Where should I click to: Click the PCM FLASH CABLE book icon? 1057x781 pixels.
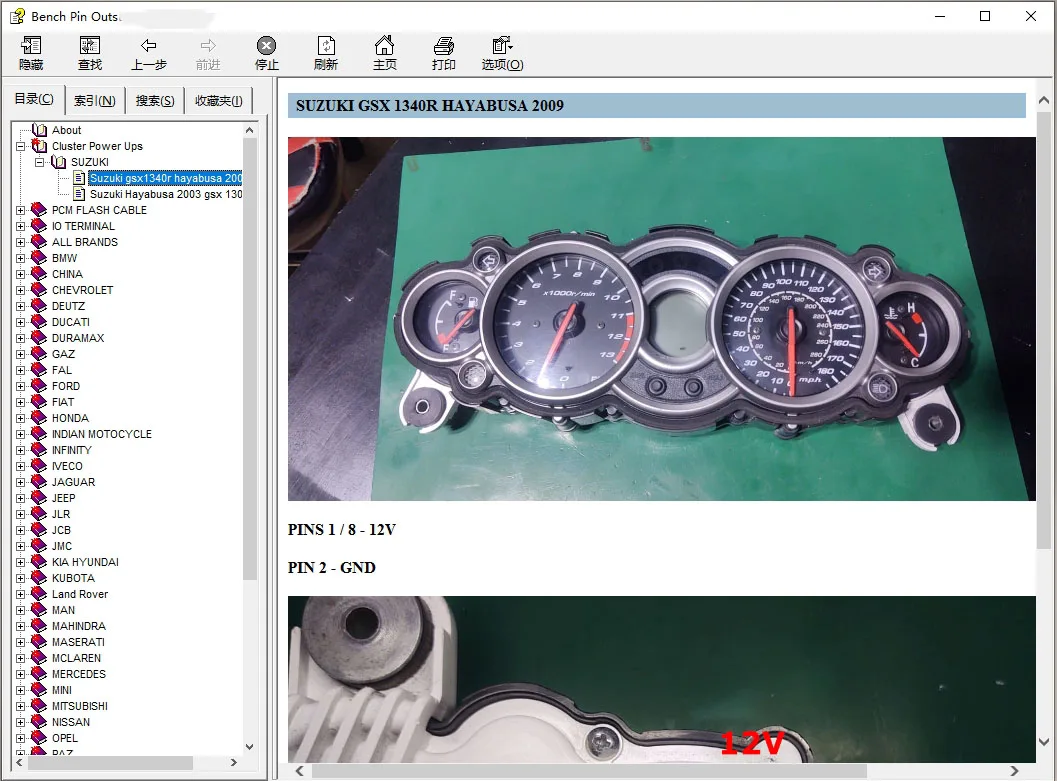click(x=39, y=210)
